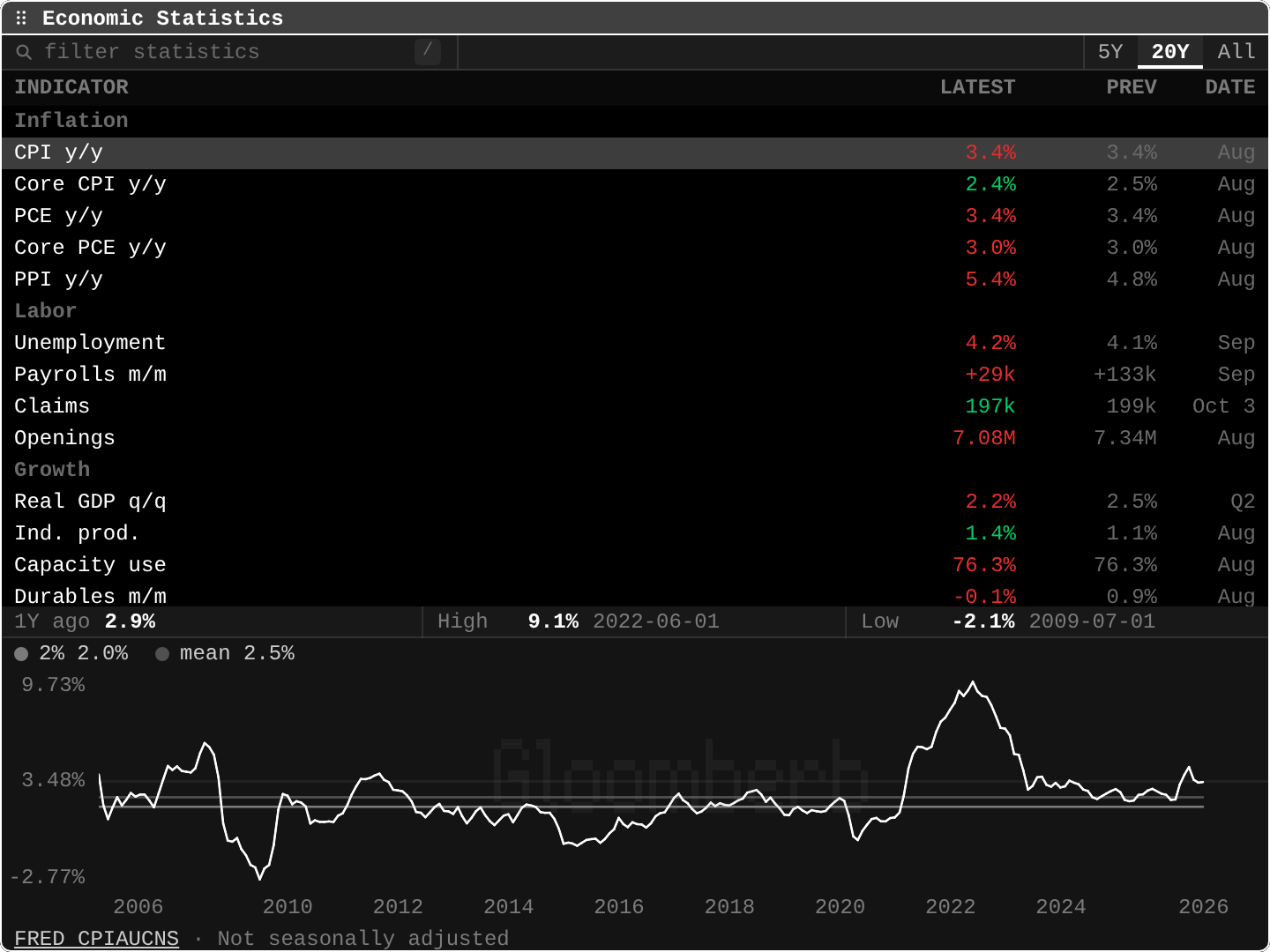Sort by the DATE column header

[x=1230, y=87]
